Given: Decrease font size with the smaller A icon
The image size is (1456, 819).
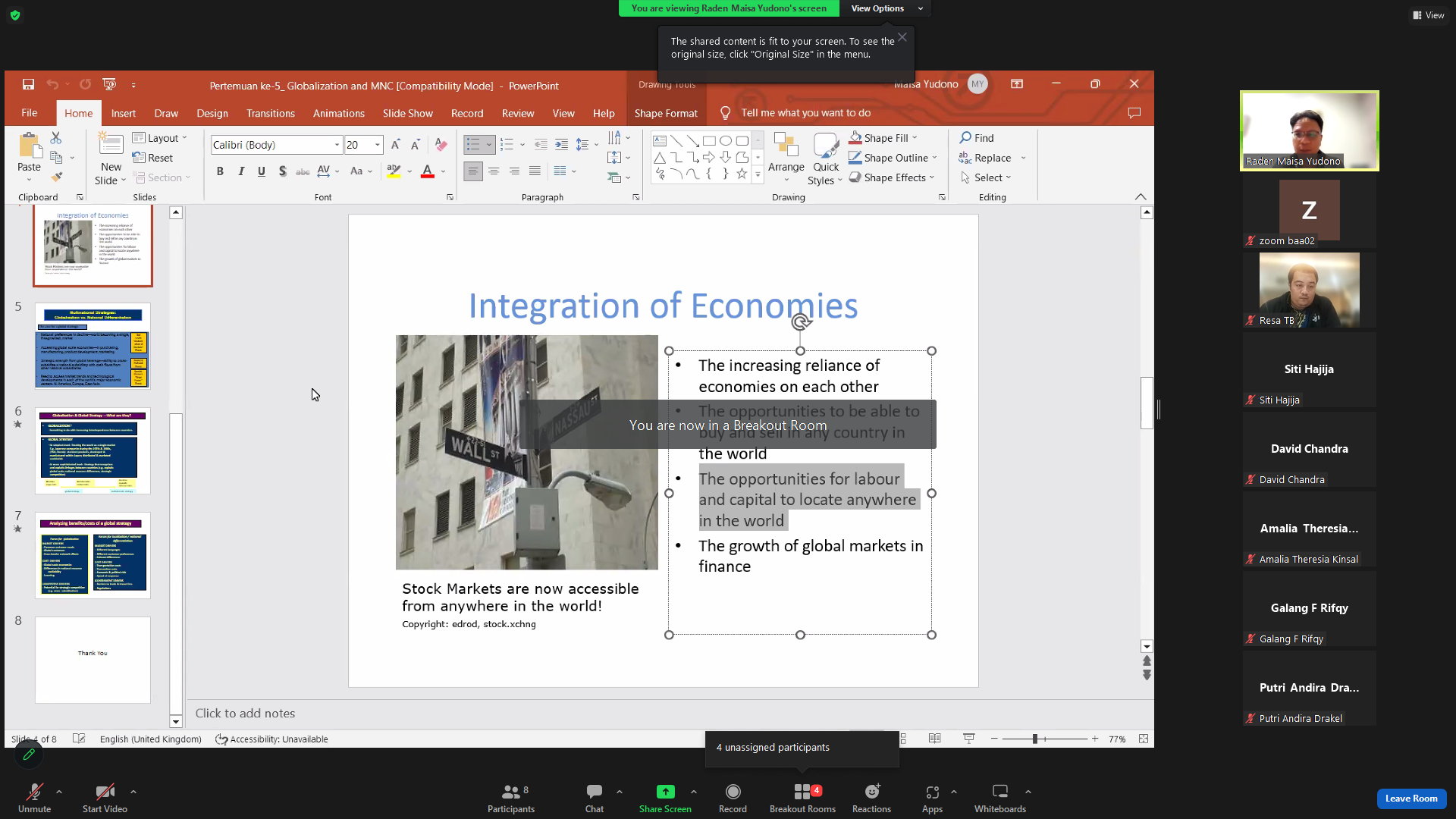Looking at the screenshot, I should [415, 145].
